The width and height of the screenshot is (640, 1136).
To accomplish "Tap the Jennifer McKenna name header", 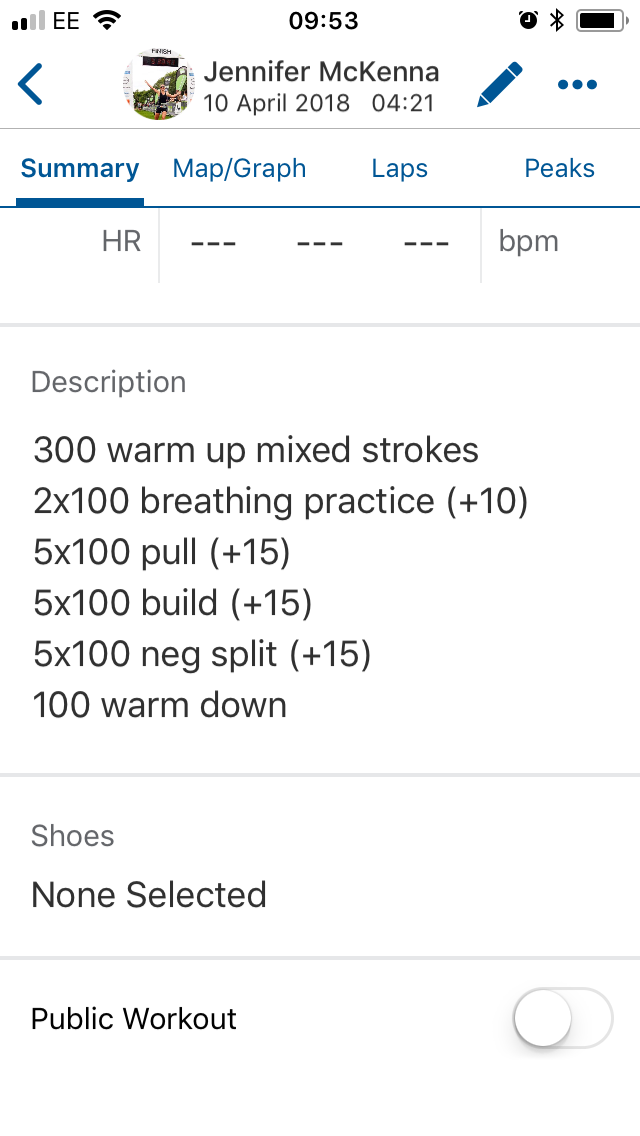I will coord(321,72).
